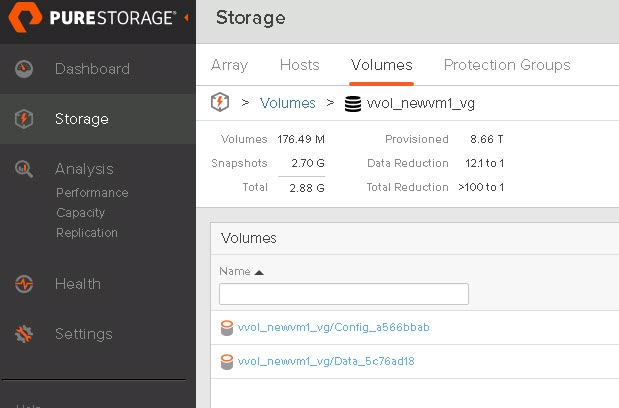Click Total value 2.88 G
This screenshot has width=619, height=408.
click(307, 188)
